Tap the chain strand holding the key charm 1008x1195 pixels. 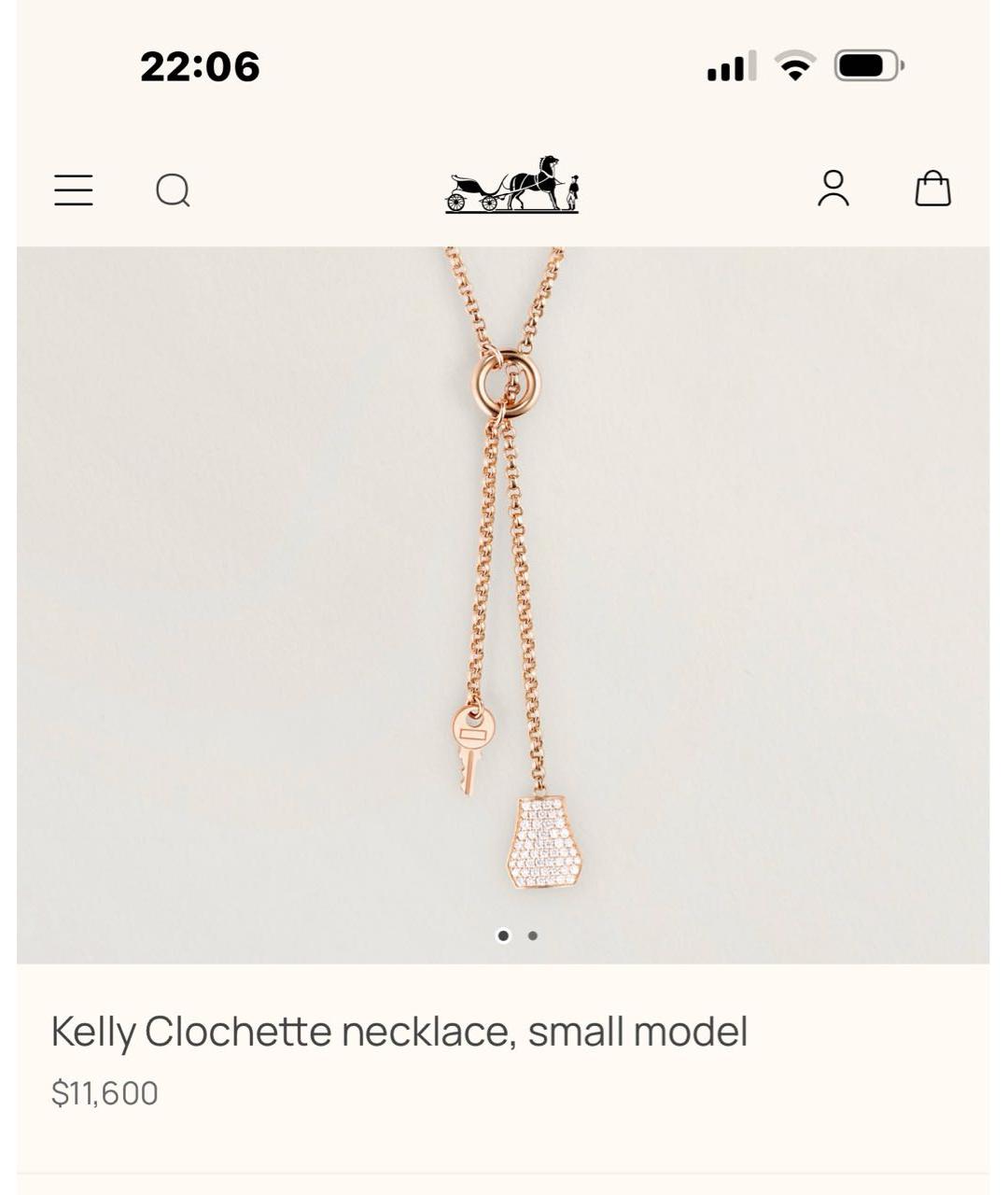point(483,560)
